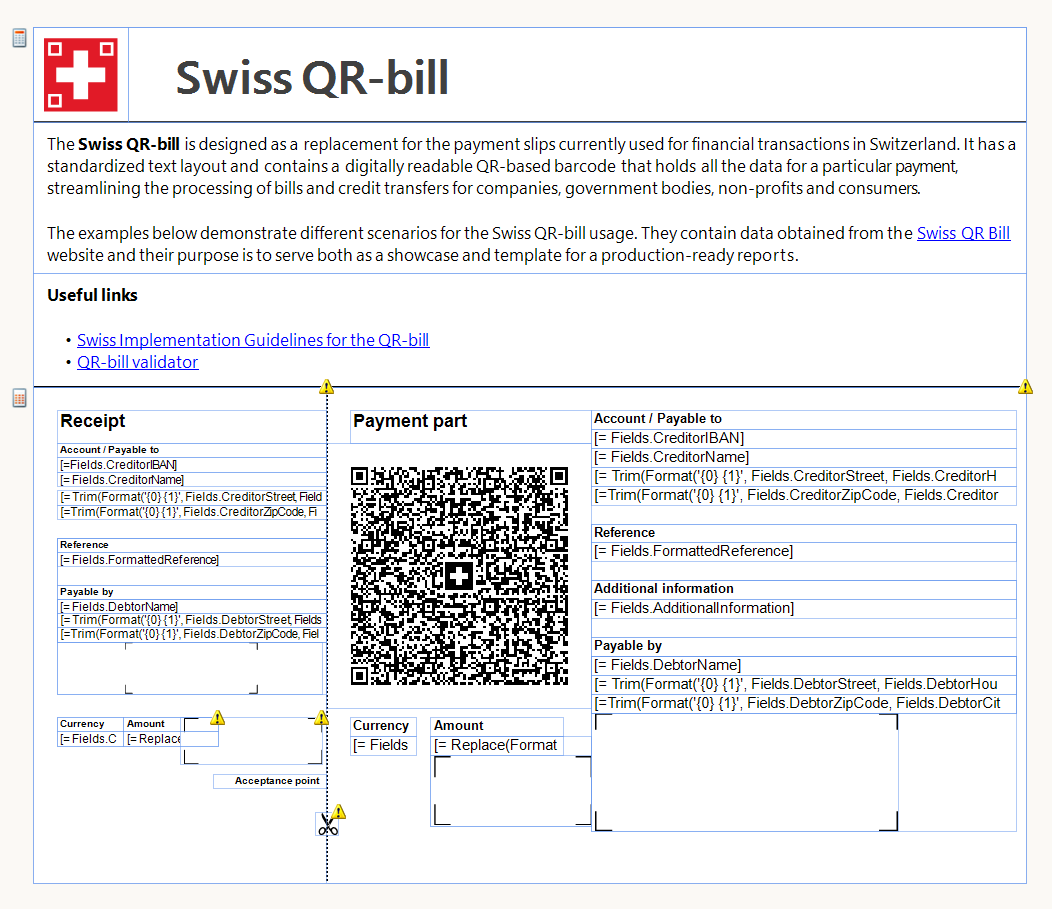Select the Swiss flag logo picture

(81, 74)
